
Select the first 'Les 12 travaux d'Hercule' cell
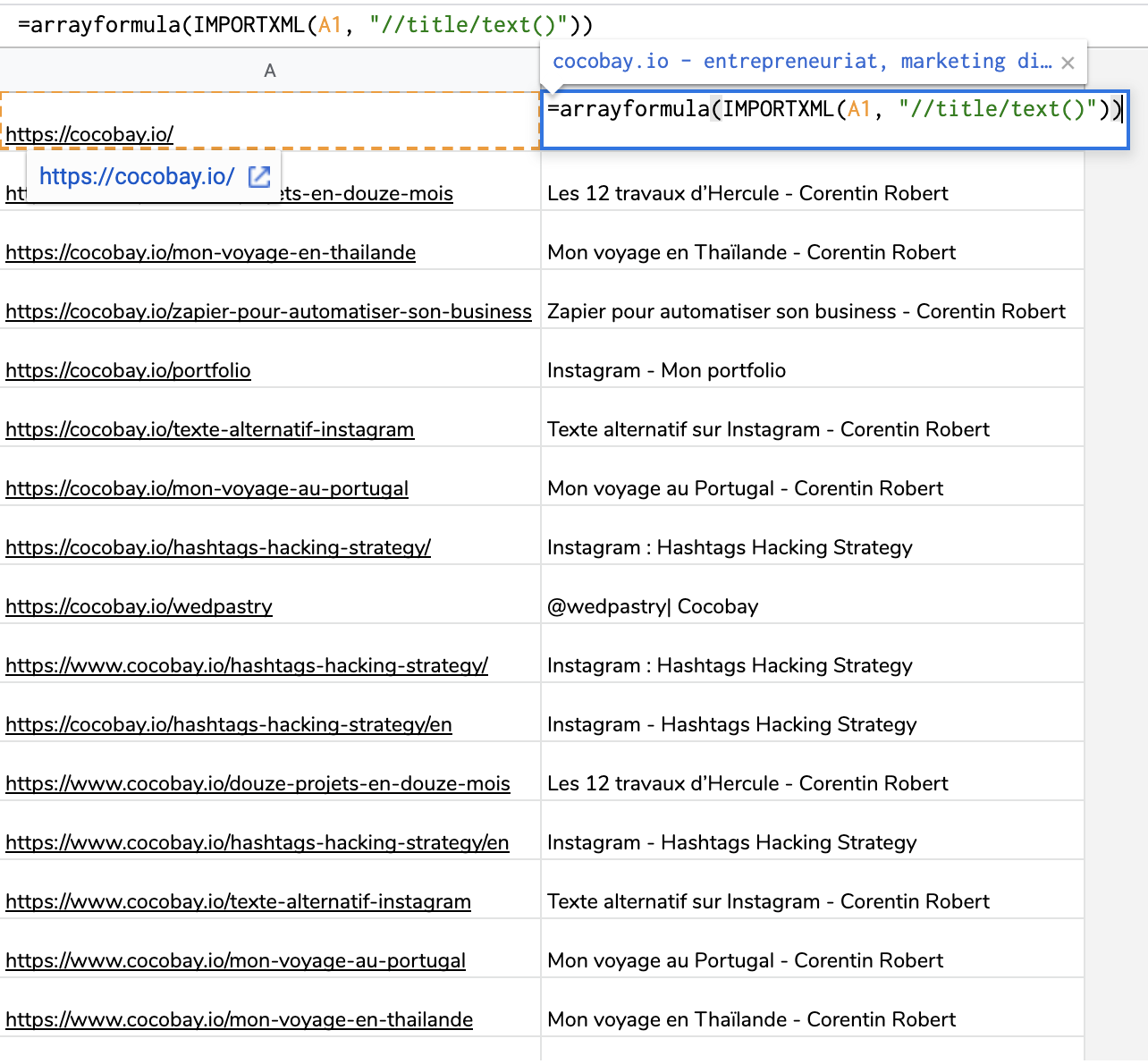813,182
